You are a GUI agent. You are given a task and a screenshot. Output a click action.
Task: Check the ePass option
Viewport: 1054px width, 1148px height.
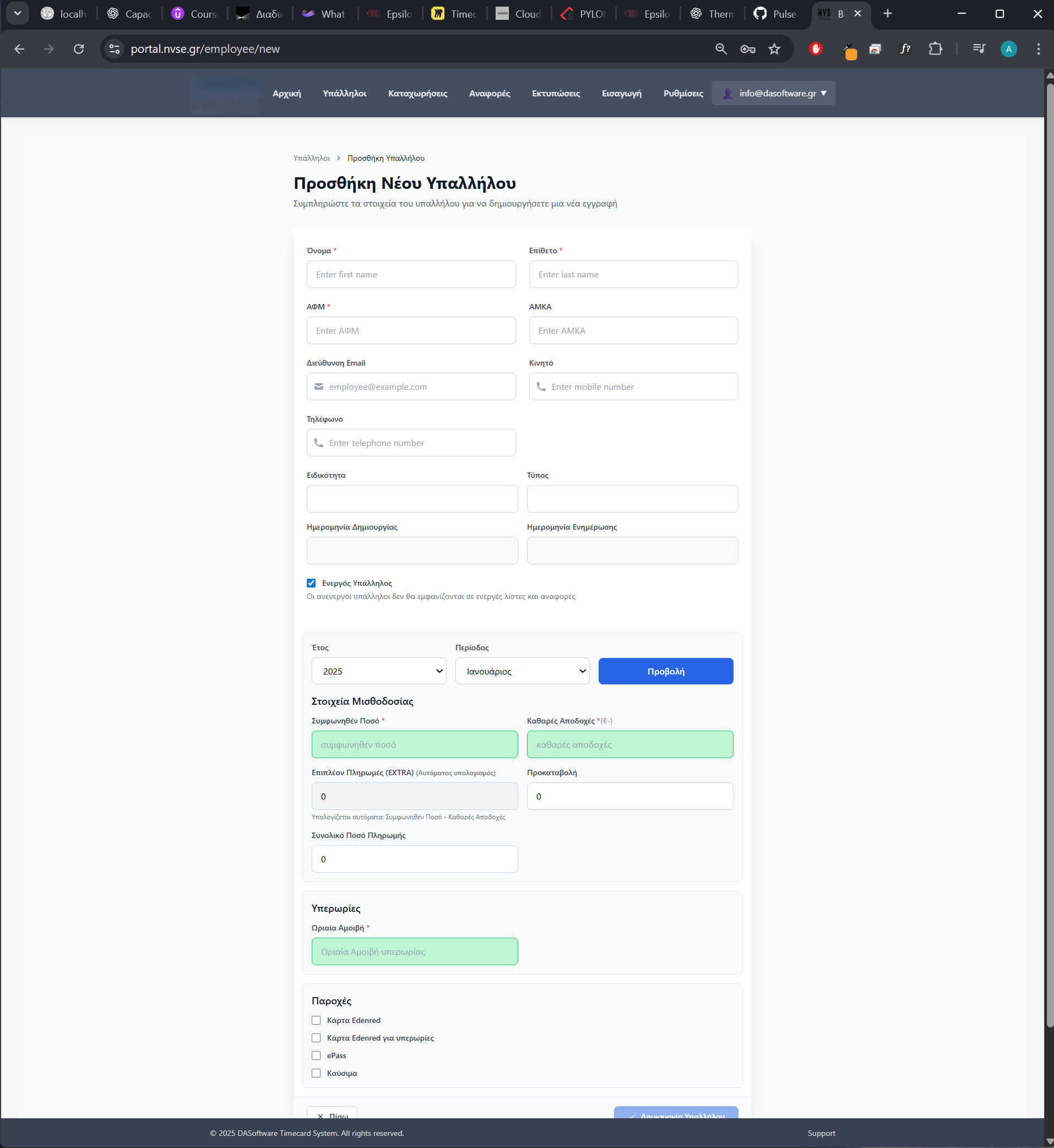(317, 1055)
